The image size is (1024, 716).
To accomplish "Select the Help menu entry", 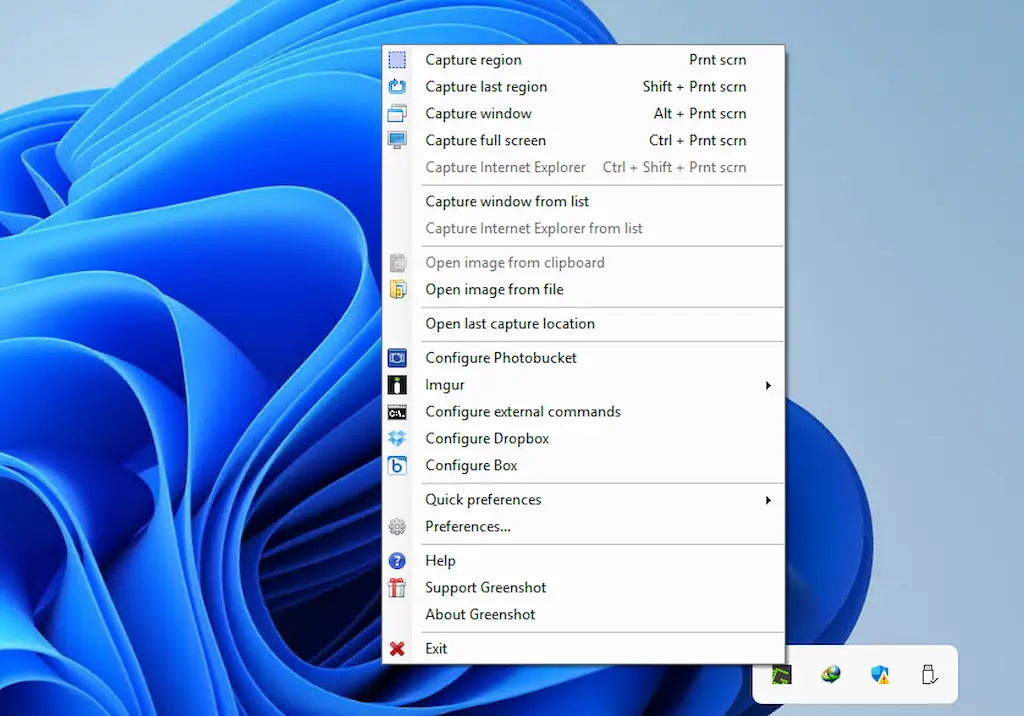I will tap(583, 561).
